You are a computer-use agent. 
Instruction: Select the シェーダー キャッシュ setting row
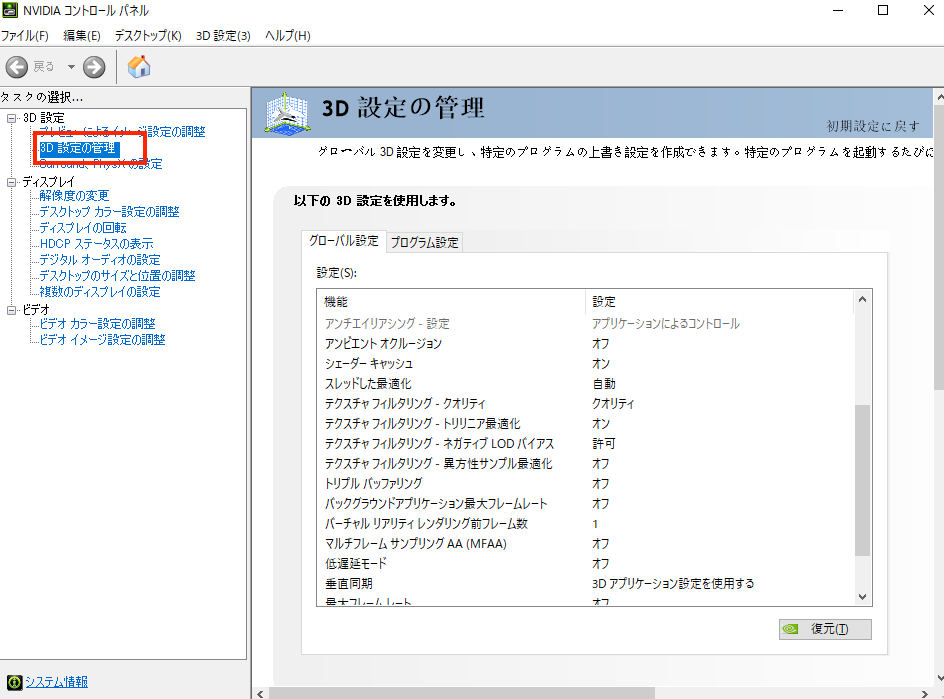[x=585, y=364]
